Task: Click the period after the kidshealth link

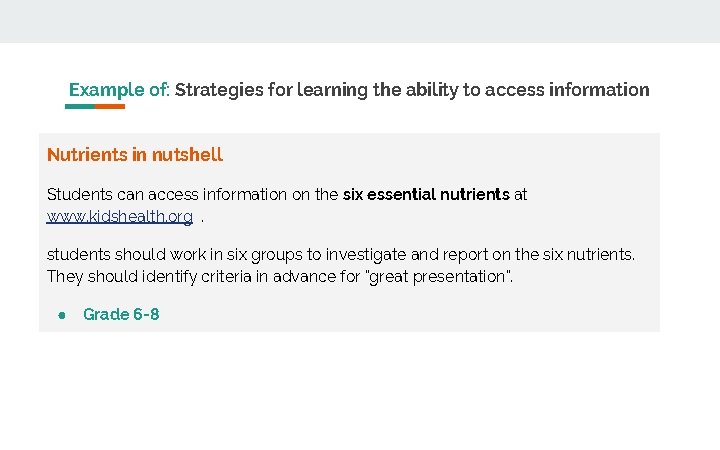Action: click(203, 218)
